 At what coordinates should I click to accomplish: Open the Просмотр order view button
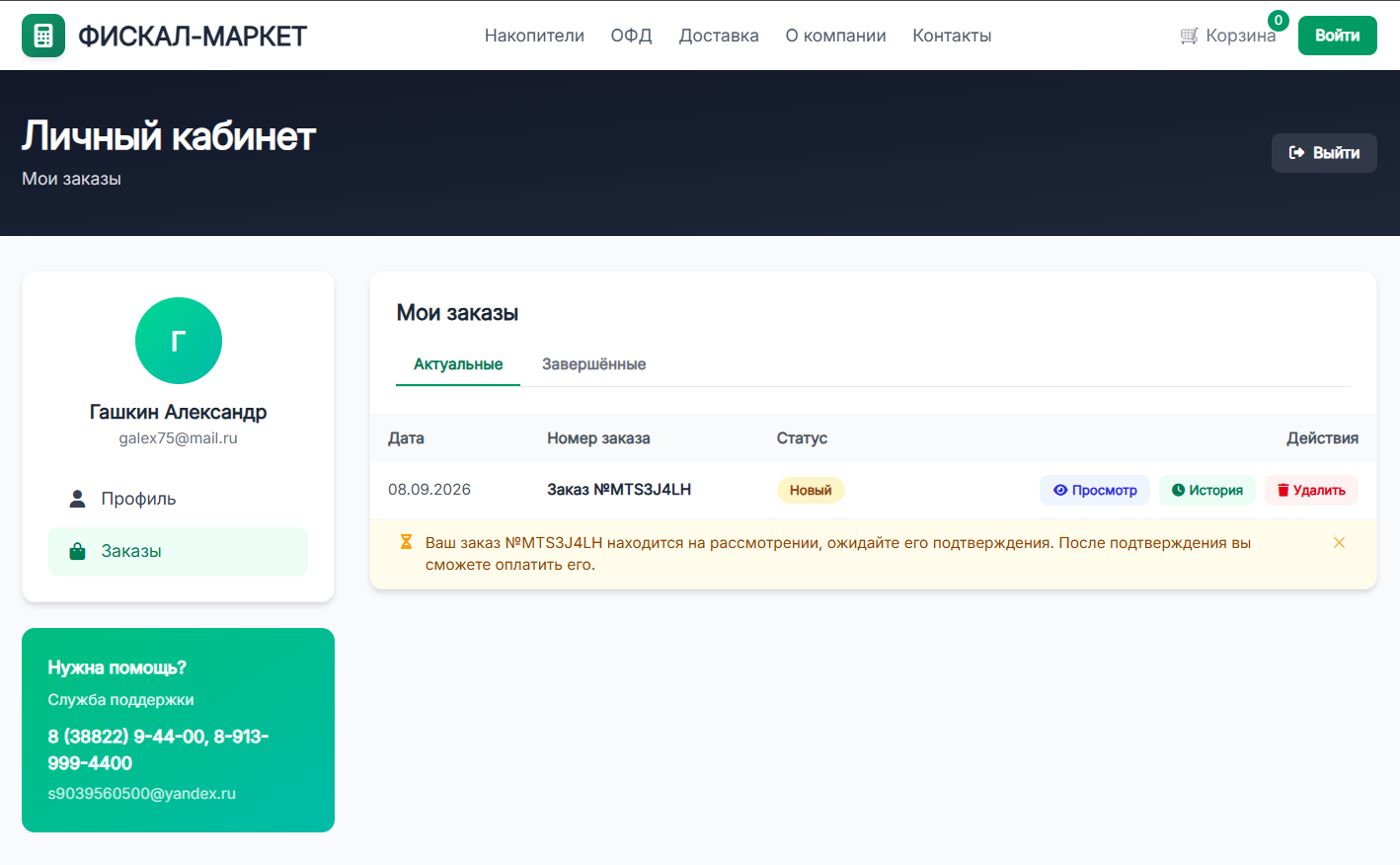tap(1095, 491)
